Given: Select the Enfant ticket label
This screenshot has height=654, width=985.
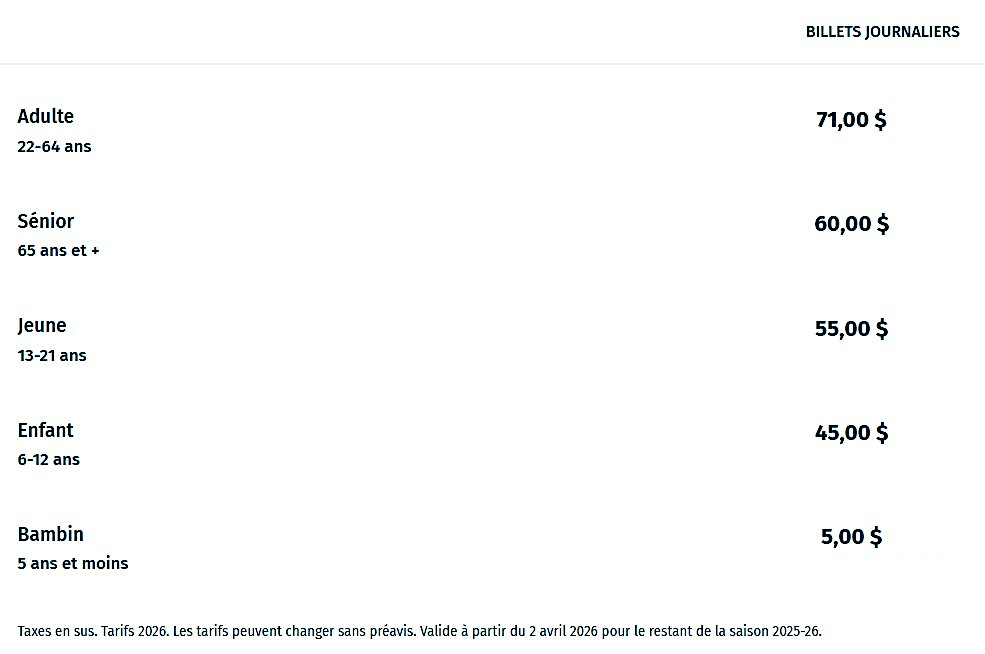Looking at the screenshot, I should 46,430.
